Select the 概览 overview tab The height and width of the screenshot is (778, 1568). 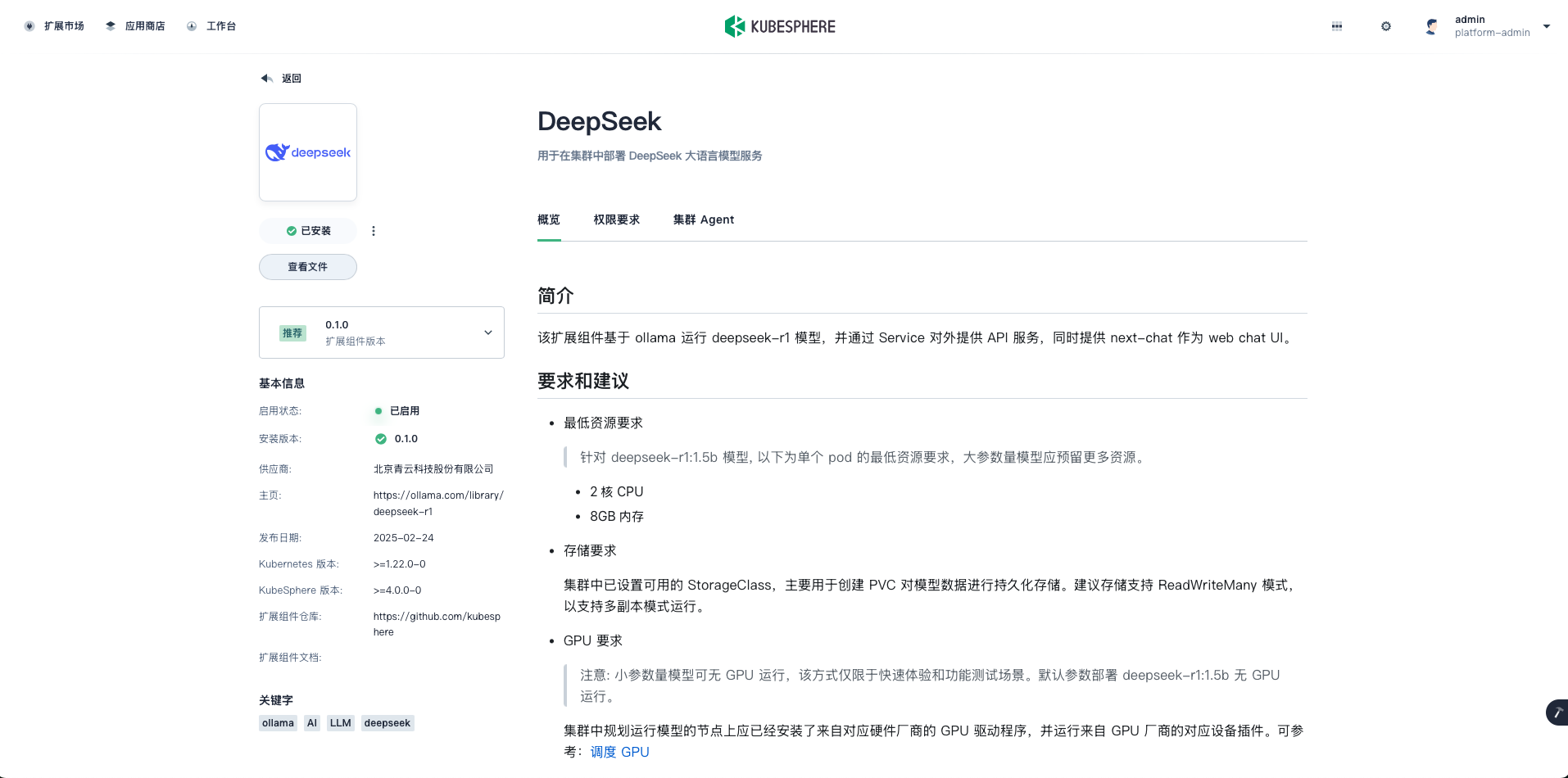pyautogui.click(x=549, y=219)
